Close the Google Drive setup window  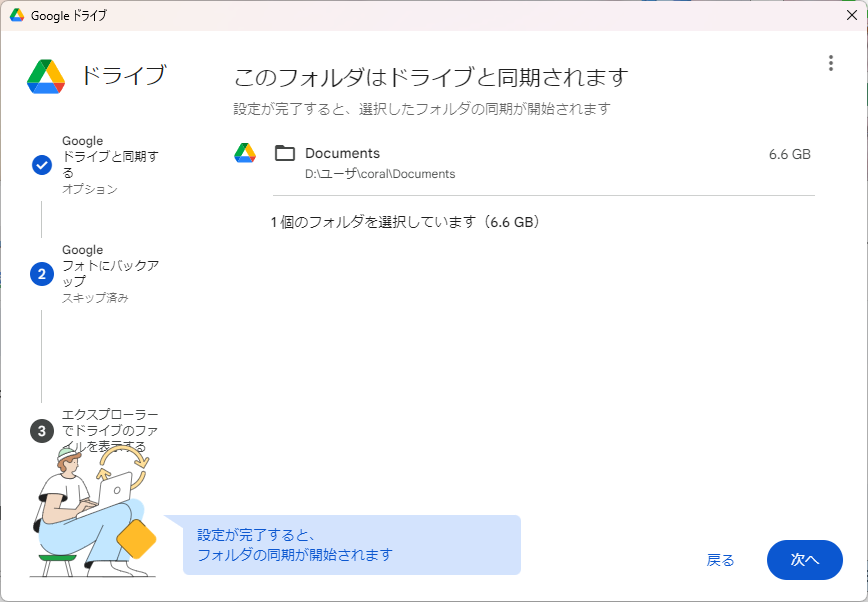point(852,16)
